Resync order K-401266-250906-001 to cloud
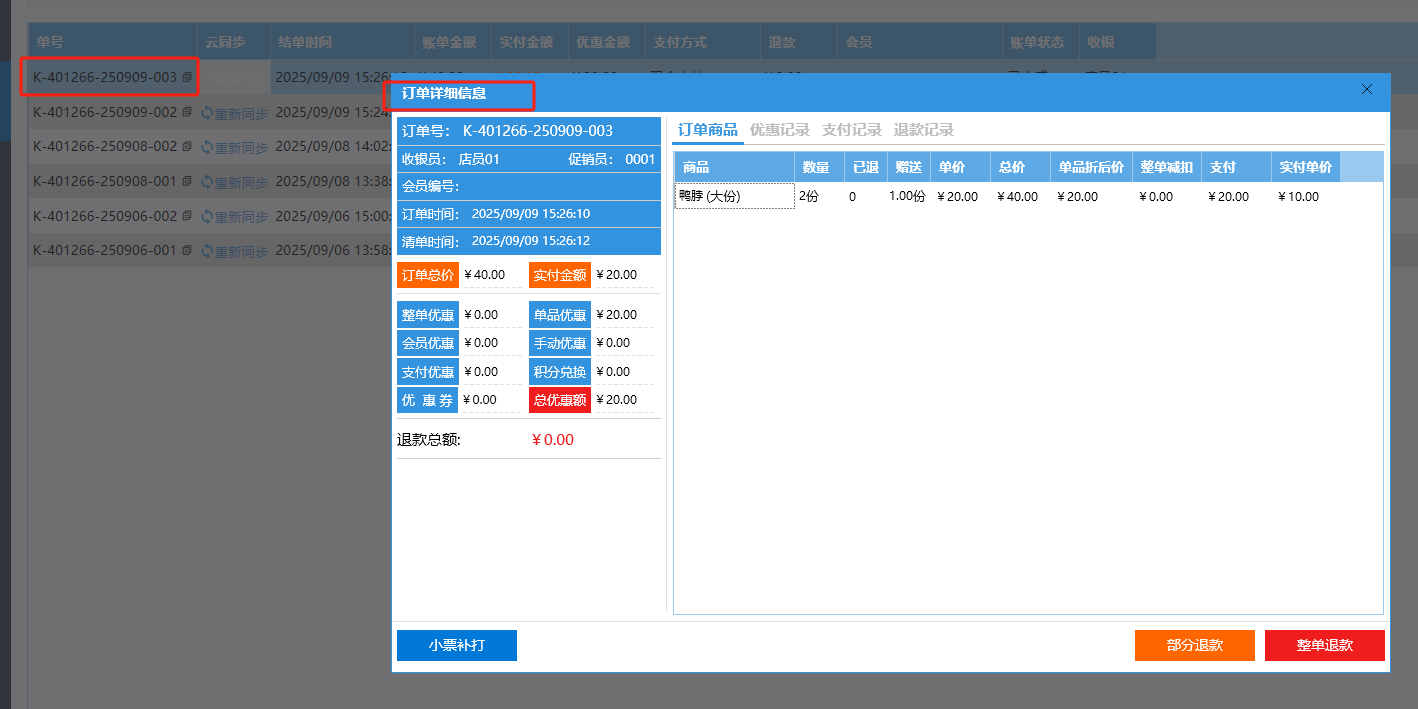 coord(235,251)
